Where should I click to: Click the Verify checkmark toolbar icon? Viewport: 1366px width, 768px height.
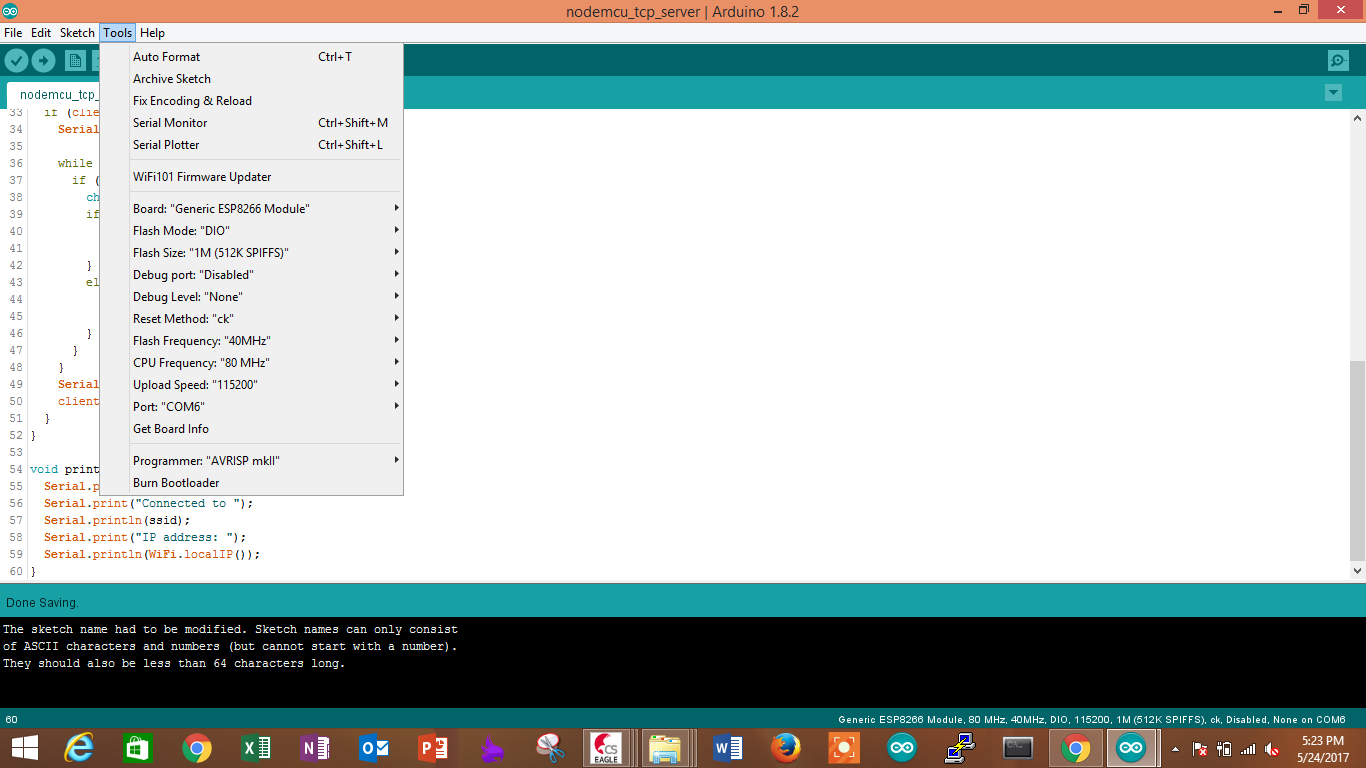16,61
